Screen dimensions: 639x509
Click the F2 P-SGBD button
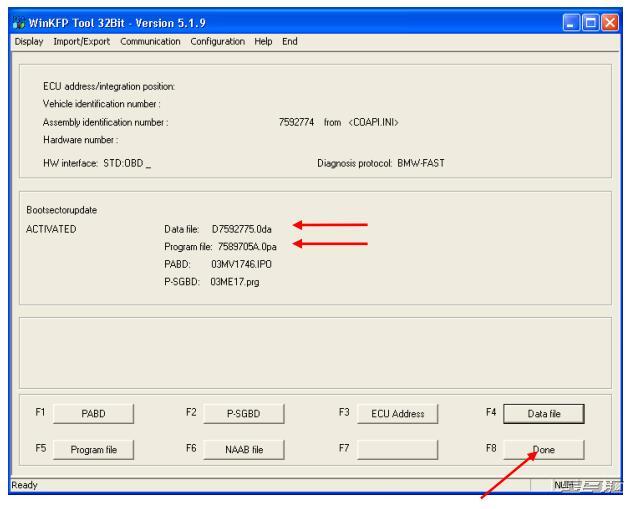pos(244,414)
